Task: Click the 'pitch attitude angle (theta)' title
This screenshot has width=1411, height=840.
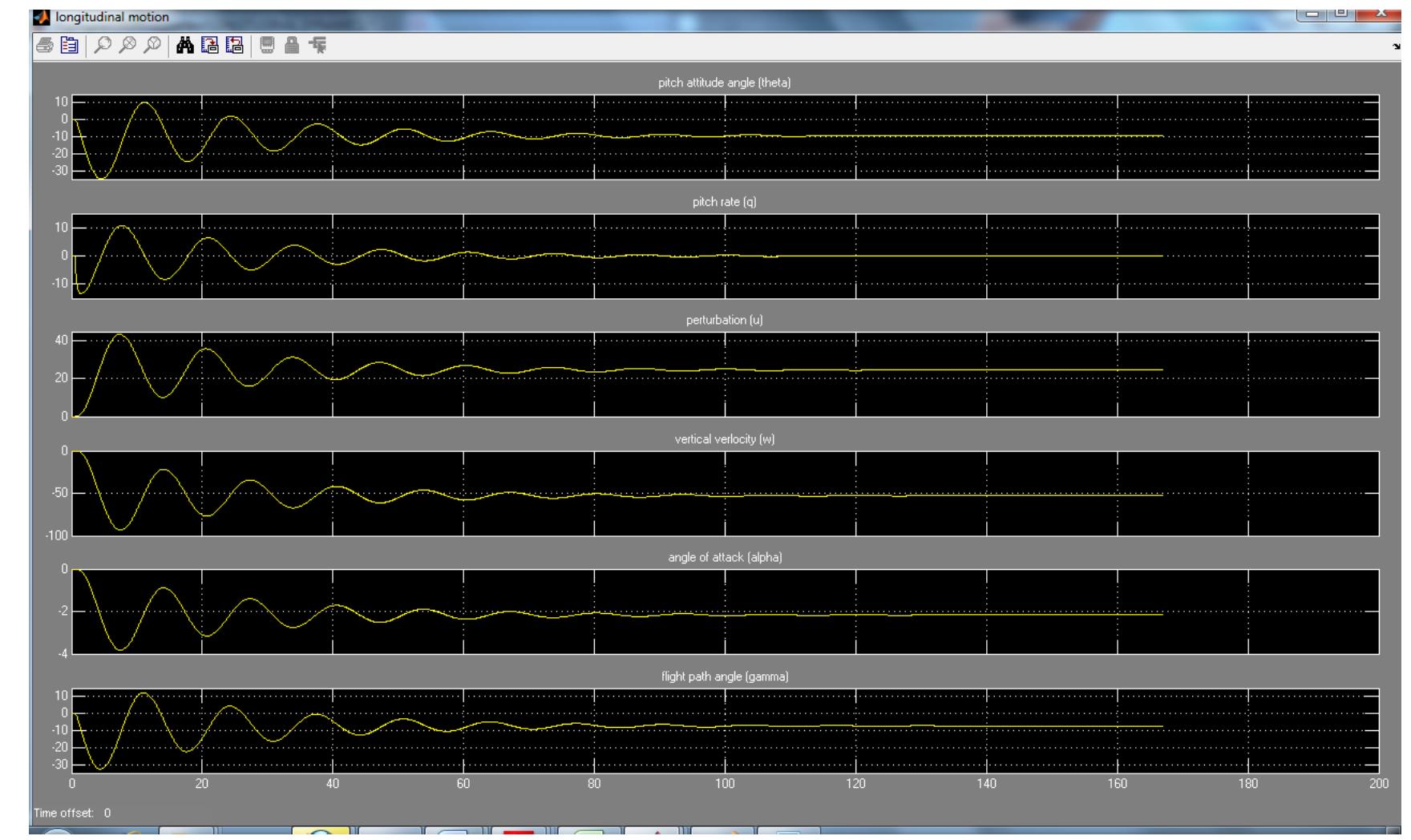Action: (x=725, y=83)
